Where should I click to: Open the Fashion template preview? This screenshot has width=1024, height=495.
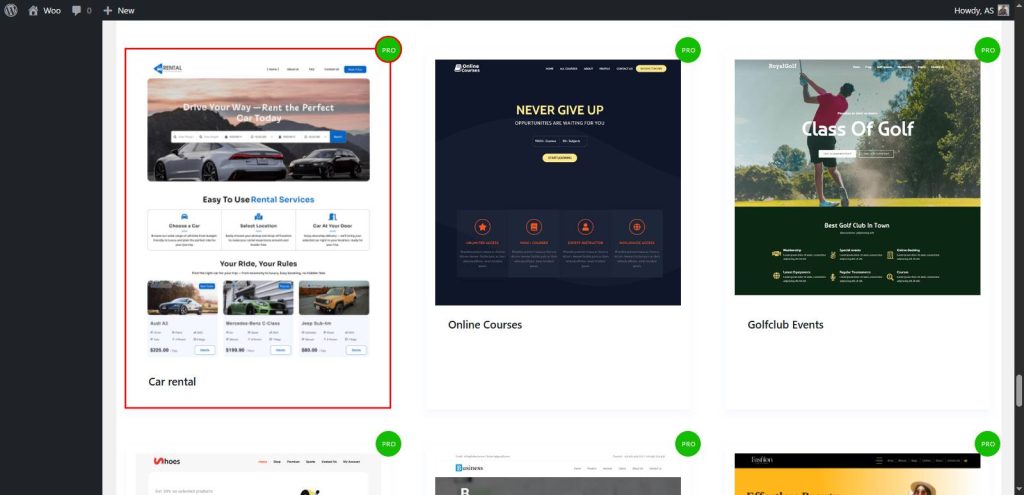coord(857,474)
